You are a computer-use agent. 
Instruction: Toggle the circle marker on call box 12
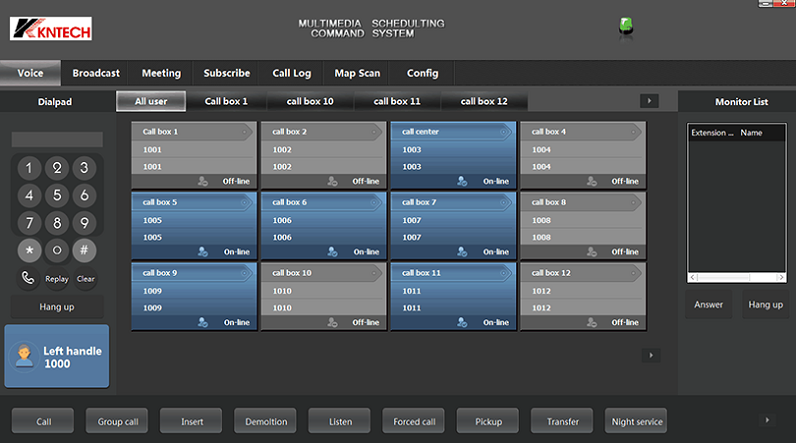(634, 272)
